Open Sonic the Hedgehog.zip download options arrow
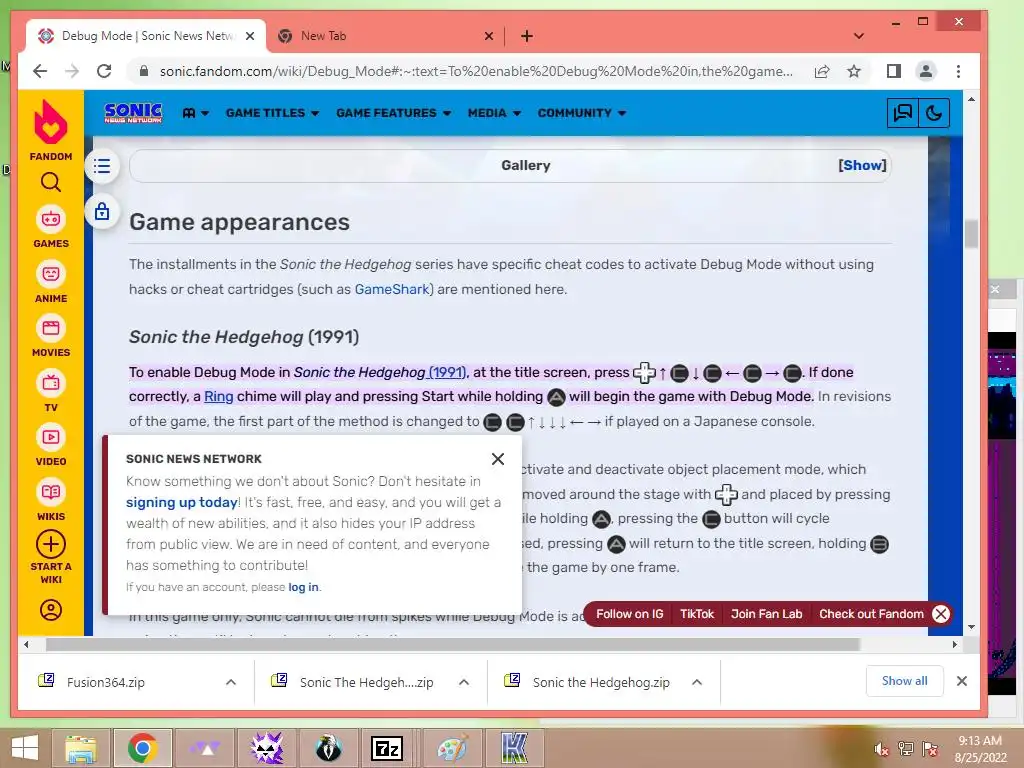The image size is (1024, 768). click(x=697, y=682)
